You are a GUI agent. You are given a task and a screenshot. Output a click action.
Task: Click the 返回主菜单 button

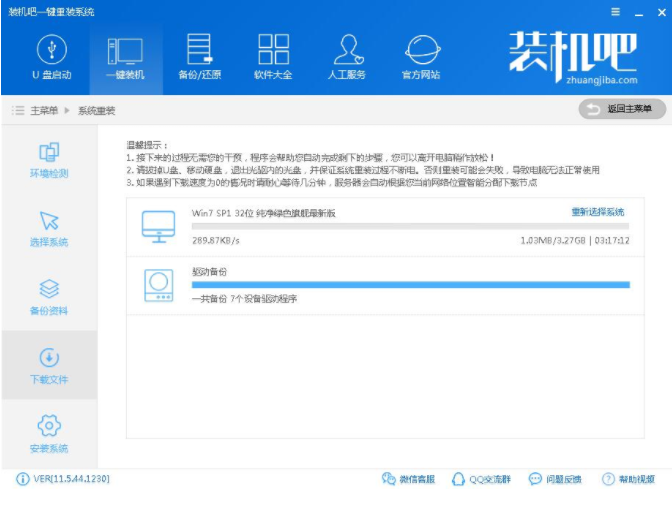click(622, 109)
